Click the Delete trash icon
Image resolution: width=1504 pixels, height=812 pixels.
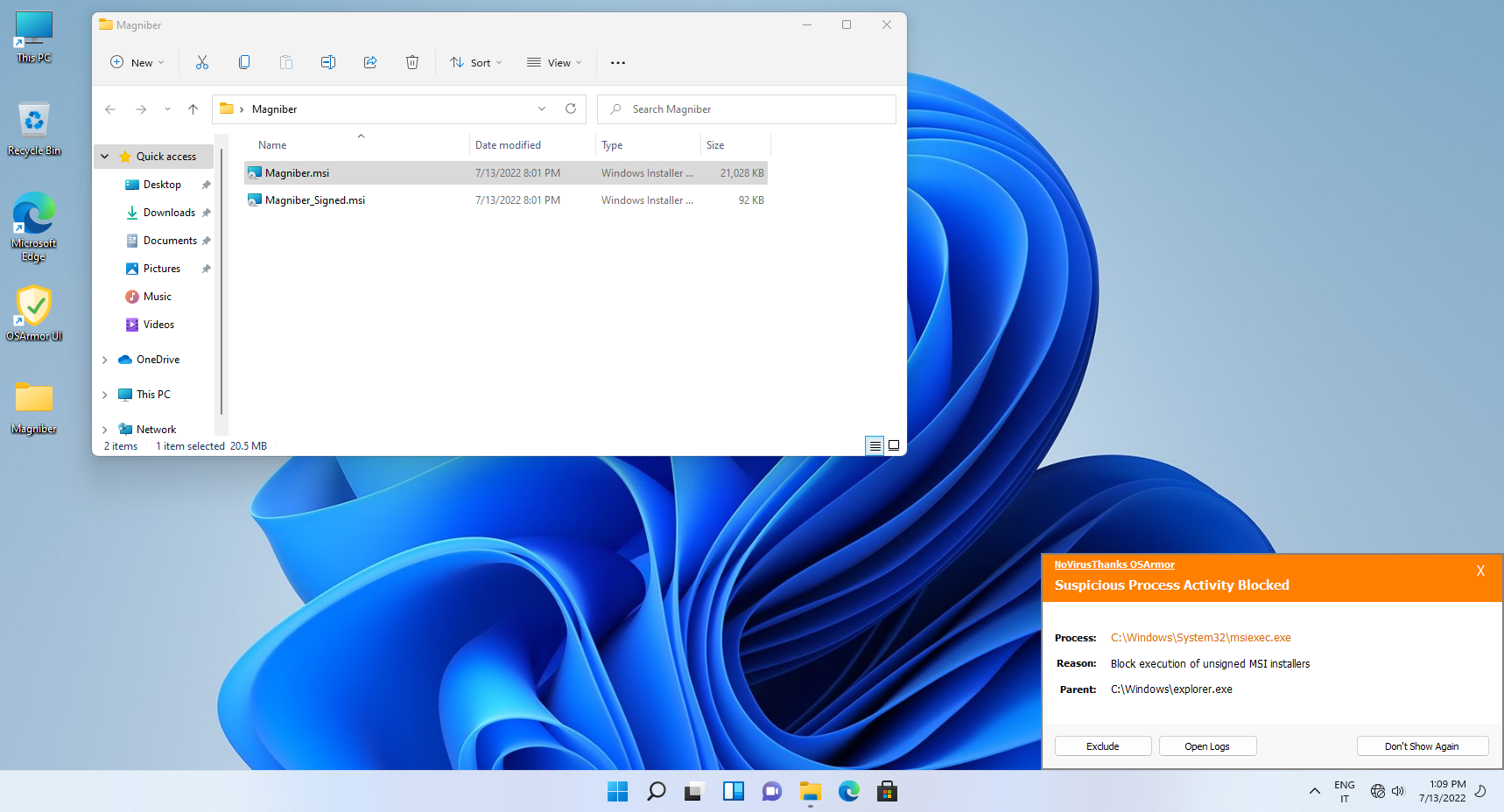point(412,62)
